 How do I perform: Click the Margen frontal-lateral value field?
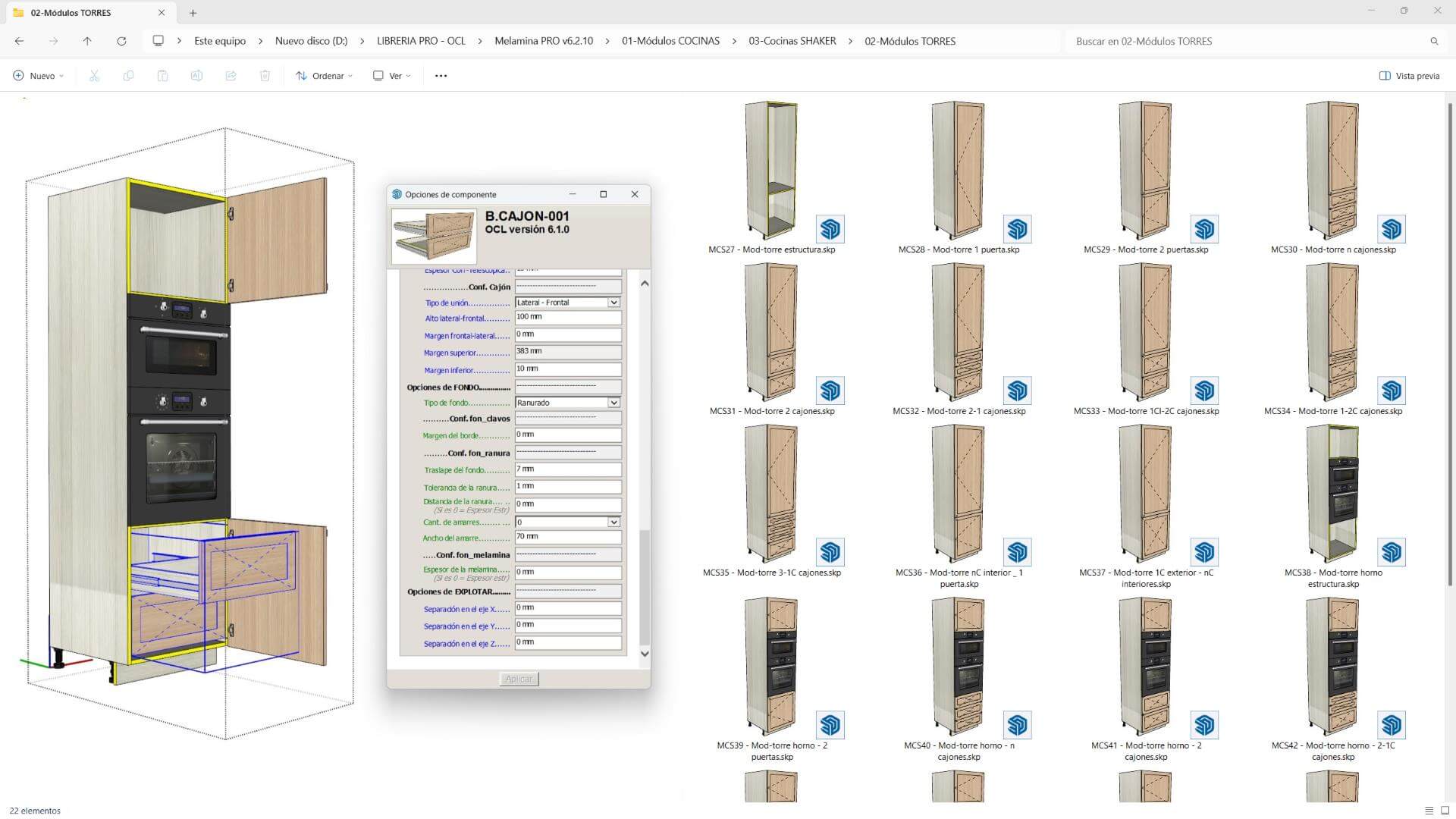tap(568, 335)
